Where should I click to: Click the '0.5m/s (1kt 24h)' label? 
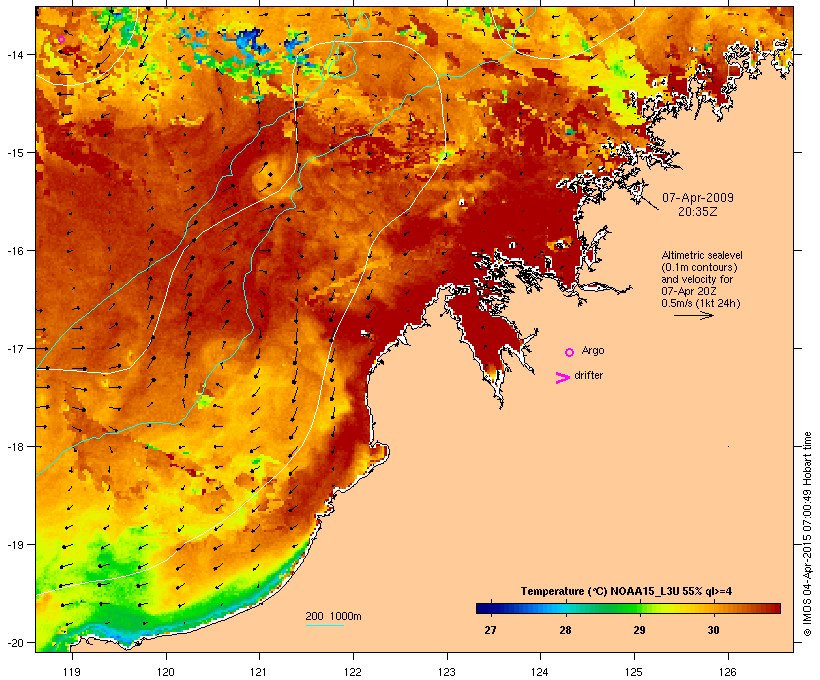click(x=701, y=303)
